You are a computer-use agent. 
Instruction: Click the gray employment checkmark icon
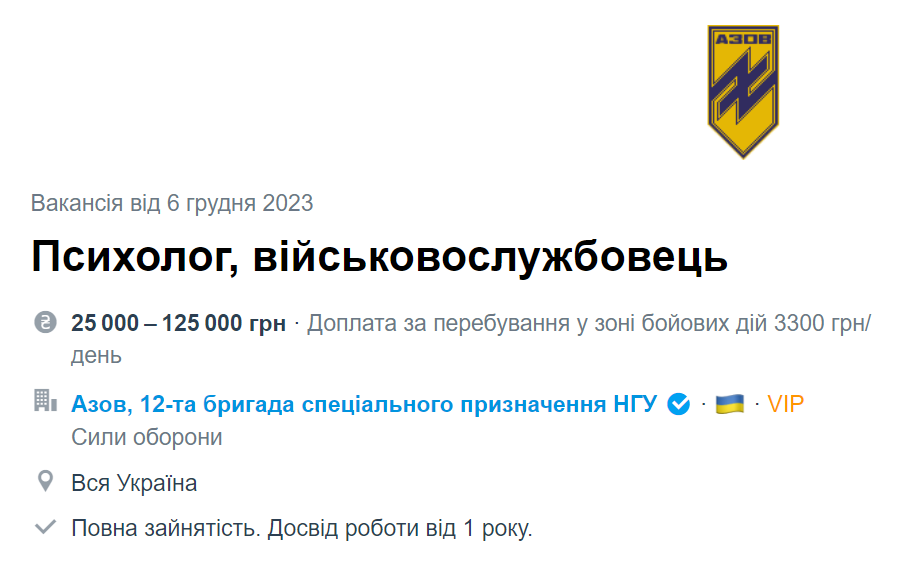click(45, 527)
